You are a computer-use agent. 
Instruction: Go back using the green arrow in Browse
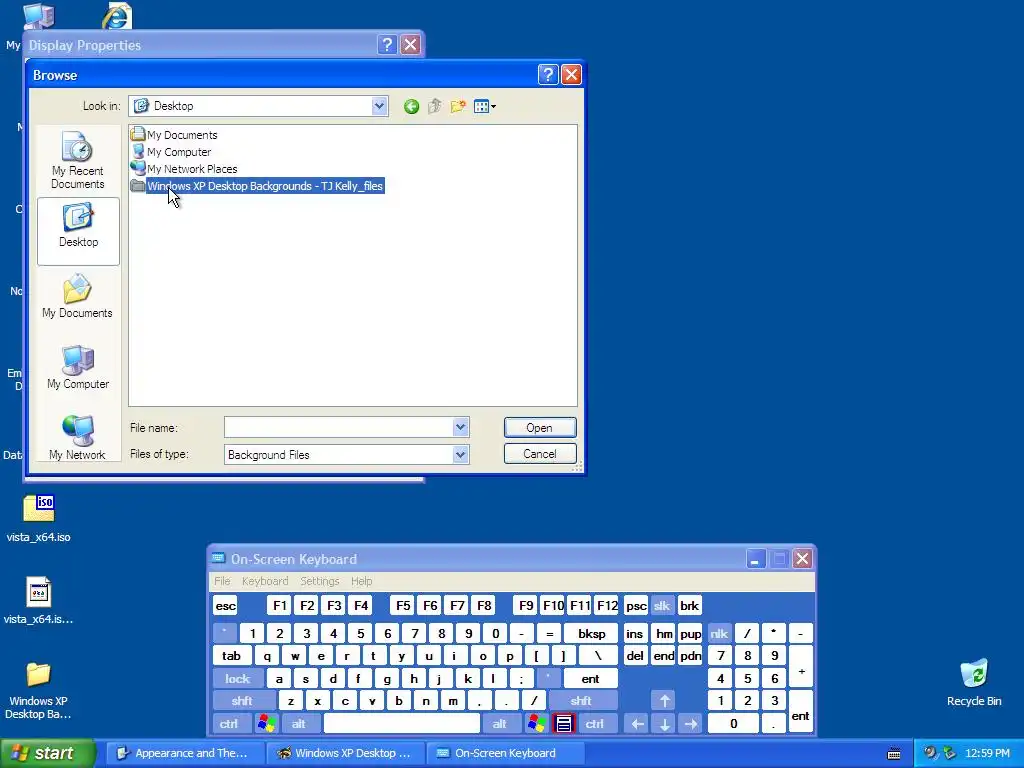pyautogui.click(x=411, y=106)
